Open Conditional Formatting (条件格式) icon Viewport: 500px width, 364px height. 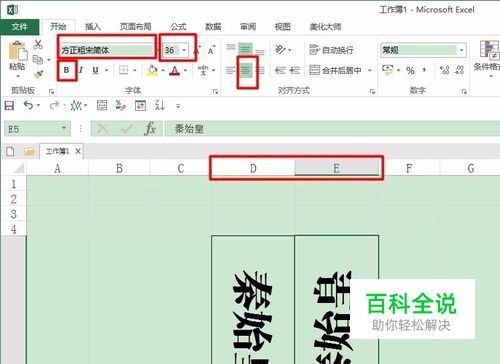coord(489,49)
